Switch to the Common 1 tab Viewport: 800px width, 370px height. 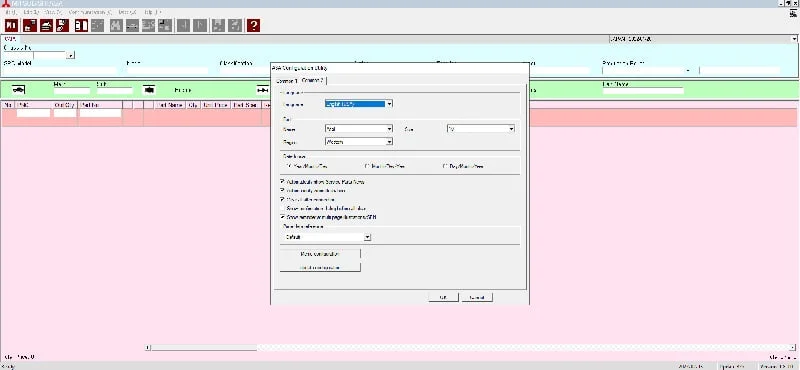pyautogui.click(x=286, y=81)
